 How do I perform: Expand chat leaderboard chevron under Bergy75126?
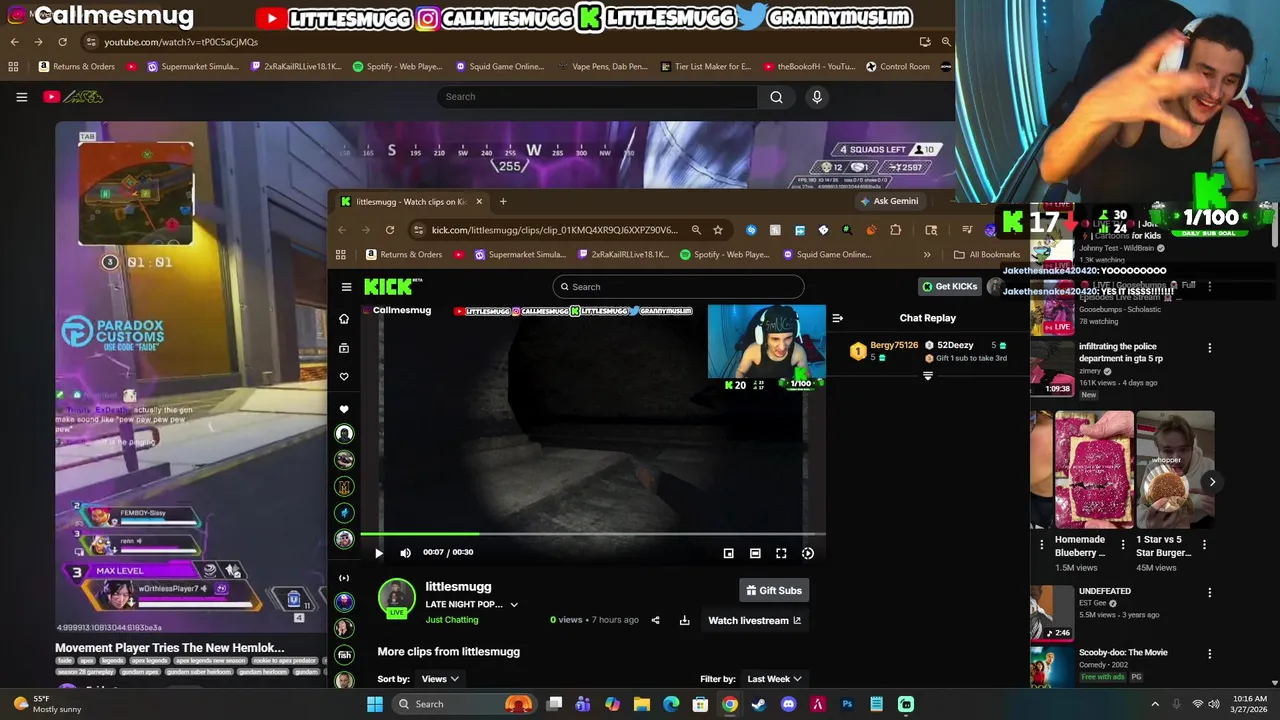point(927,376)
